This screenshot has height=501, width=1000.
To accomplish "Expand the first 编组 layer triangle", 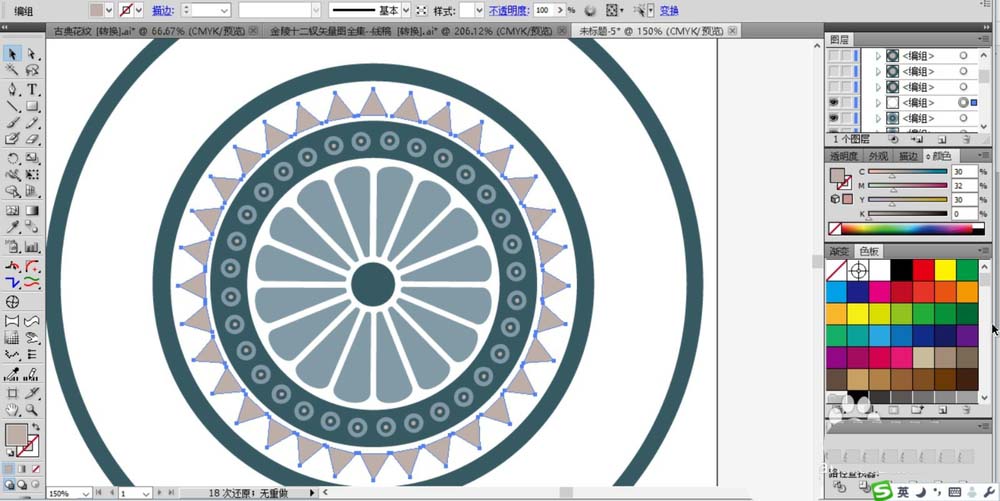I will [x=878, y=56].
